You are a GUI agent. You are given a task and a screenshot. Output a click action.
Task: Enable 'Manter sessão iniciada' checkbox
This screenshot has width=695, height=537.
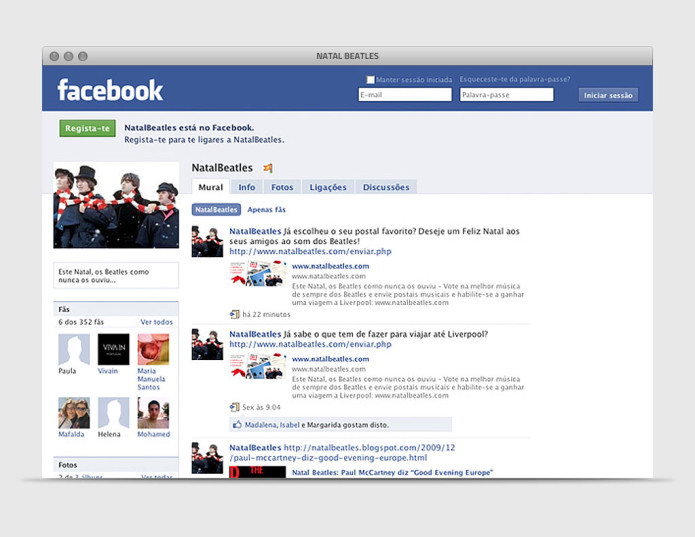[x=371, y=80]
